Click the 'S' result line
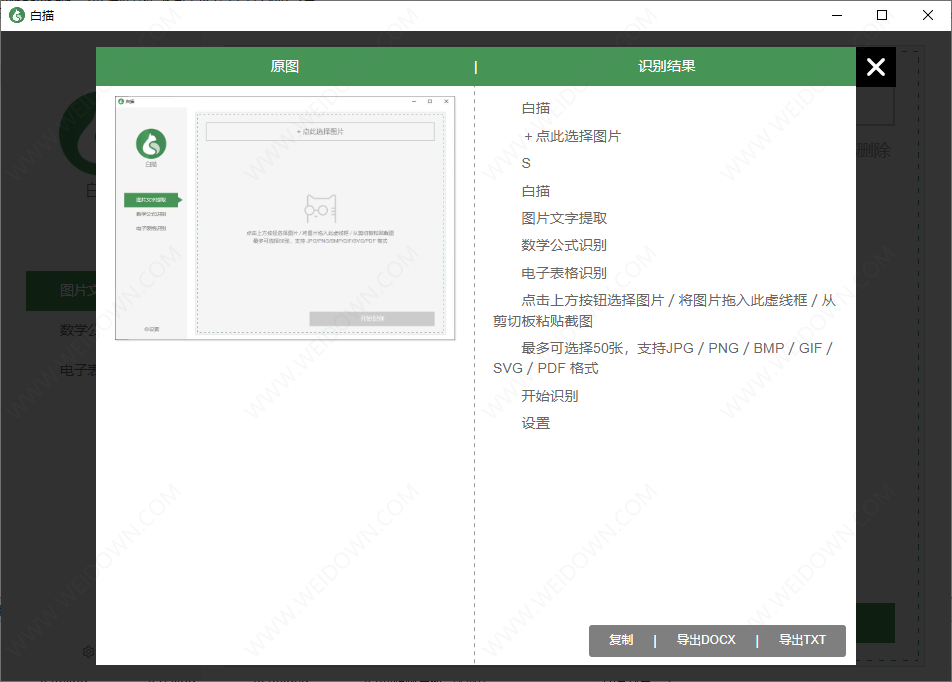This screenshot has height=682, width=952. tap(526, 163)
